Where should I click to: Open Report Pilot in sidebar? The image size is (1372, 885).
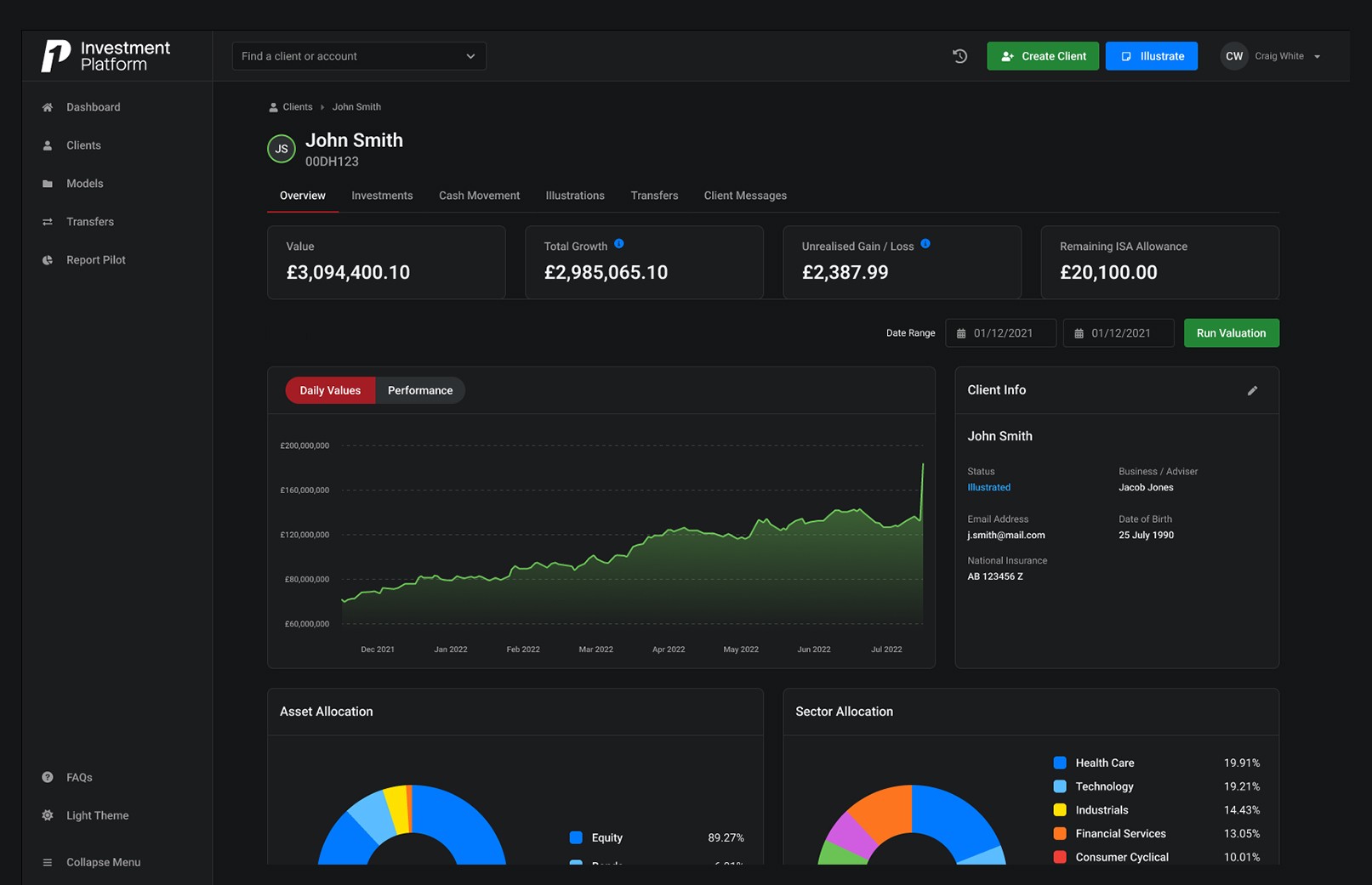pyautogui.click(x=96, y=260)
